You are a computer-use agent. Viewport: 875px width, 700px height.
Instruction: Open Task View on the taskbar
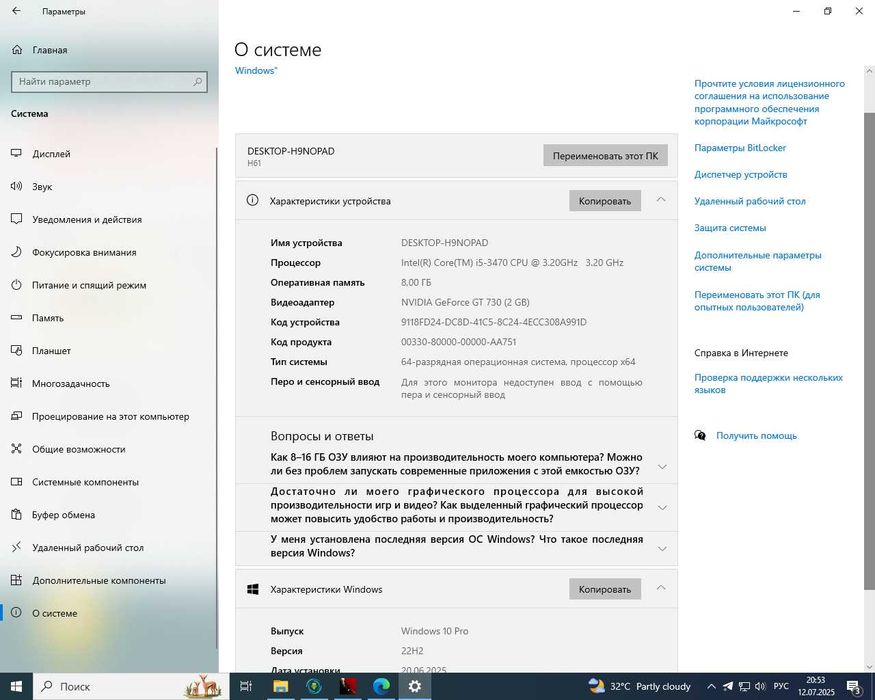[x=246, y=686]
